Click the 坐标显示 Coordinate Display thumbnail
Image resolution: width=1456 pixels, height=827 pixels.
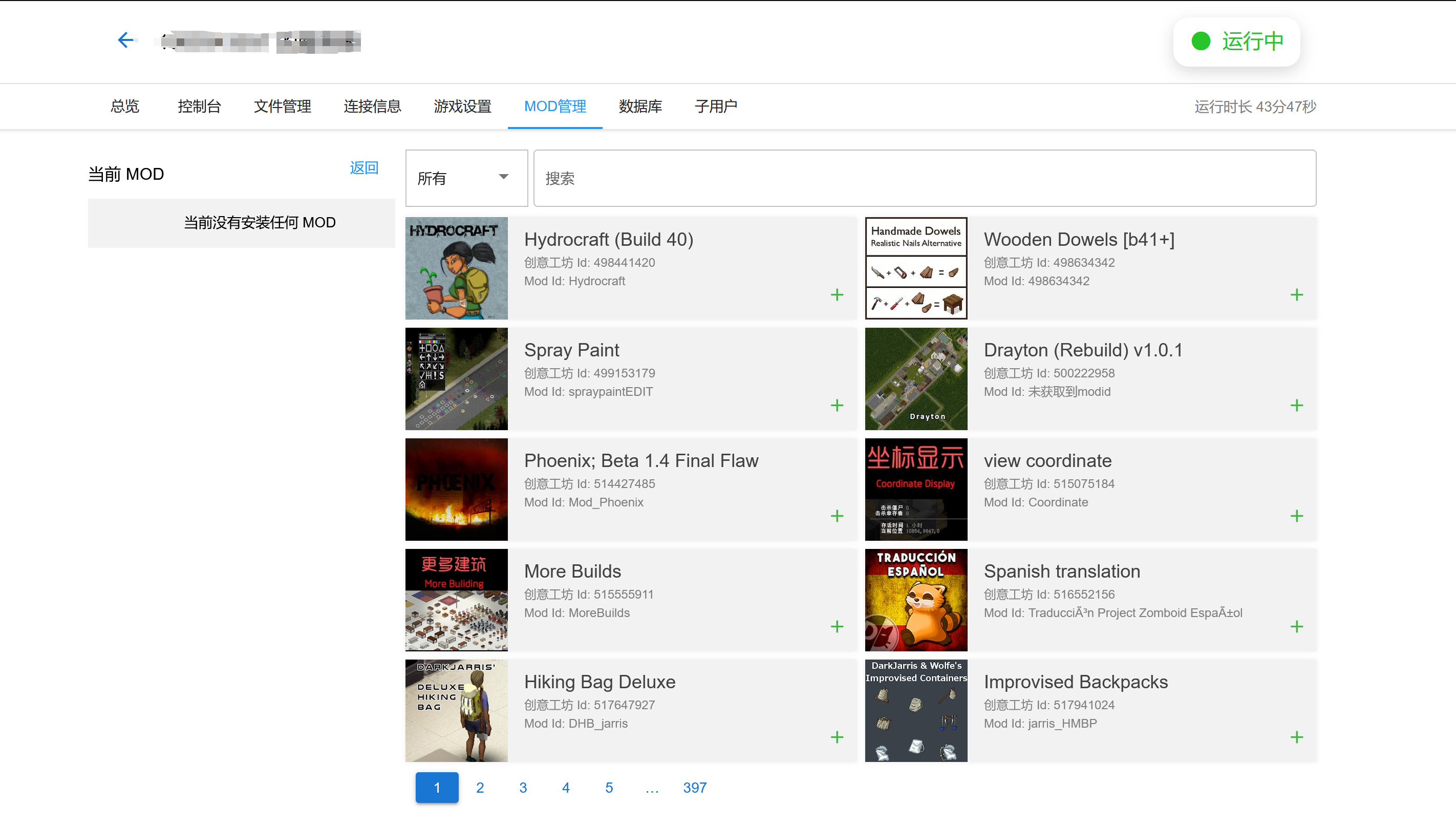click(x=916, y=489)
